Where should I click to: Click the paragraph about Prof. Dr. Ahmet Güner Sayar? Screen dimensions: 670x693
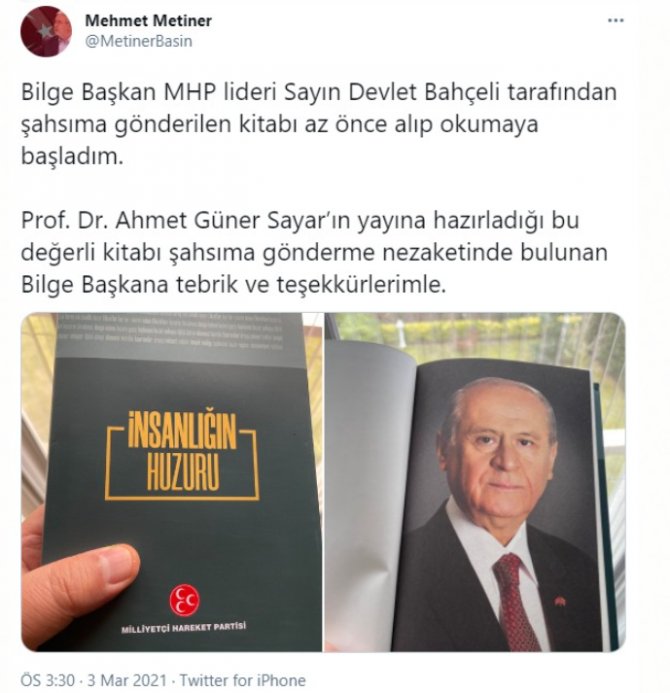click(314, 252)
